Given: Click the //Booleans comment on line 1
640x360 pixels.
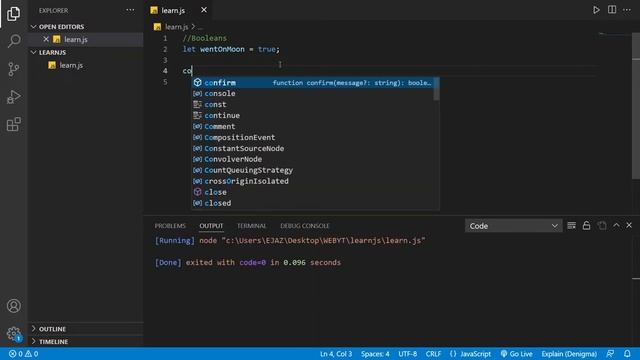Looking at the screenshot, I should (204, 38).
